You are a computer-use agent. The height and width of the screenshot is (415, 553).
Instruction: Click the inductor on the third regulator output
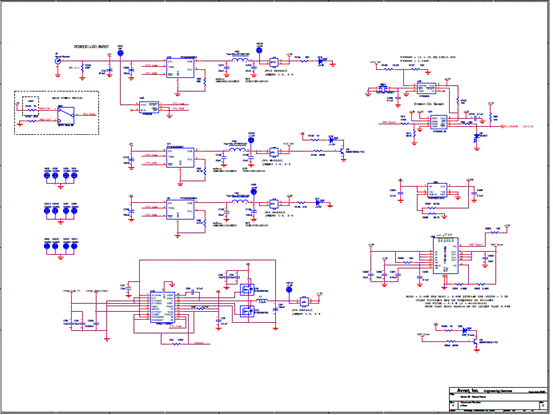click(240, 201)
